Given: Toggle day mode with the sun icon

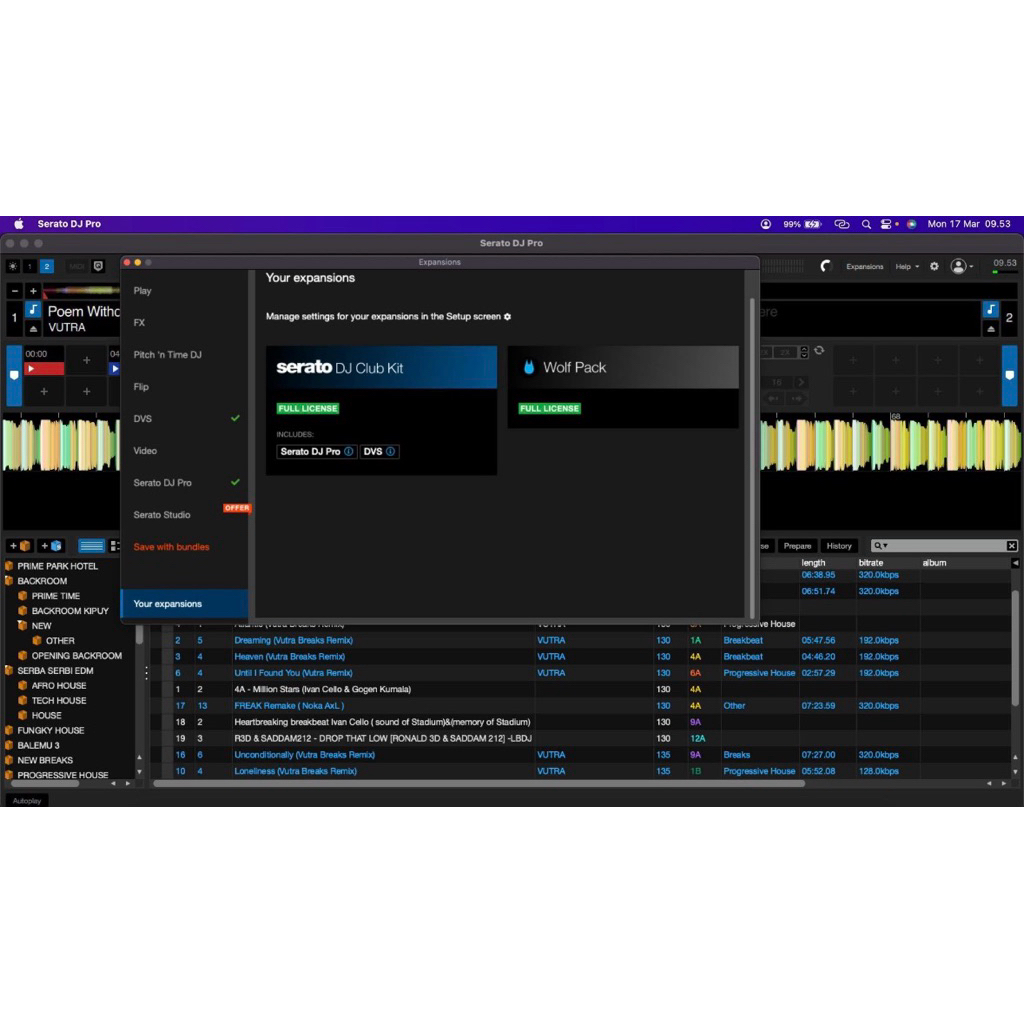Looking at the screenshot, I should 13,266.
